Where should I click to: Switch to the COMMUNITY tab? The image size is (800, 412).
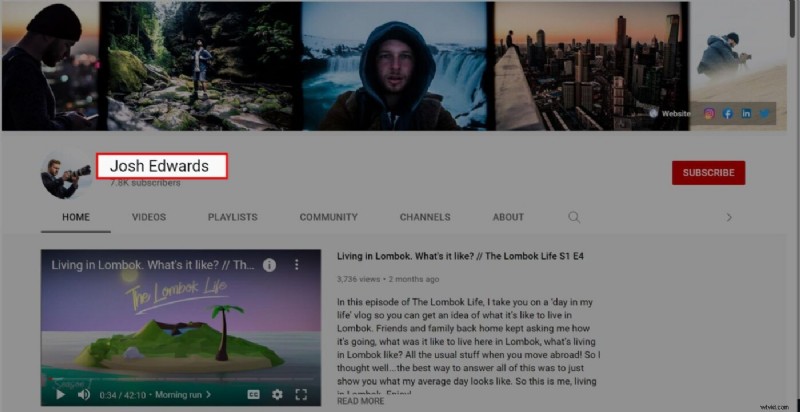pyautogui.click(x=329, y=217)
